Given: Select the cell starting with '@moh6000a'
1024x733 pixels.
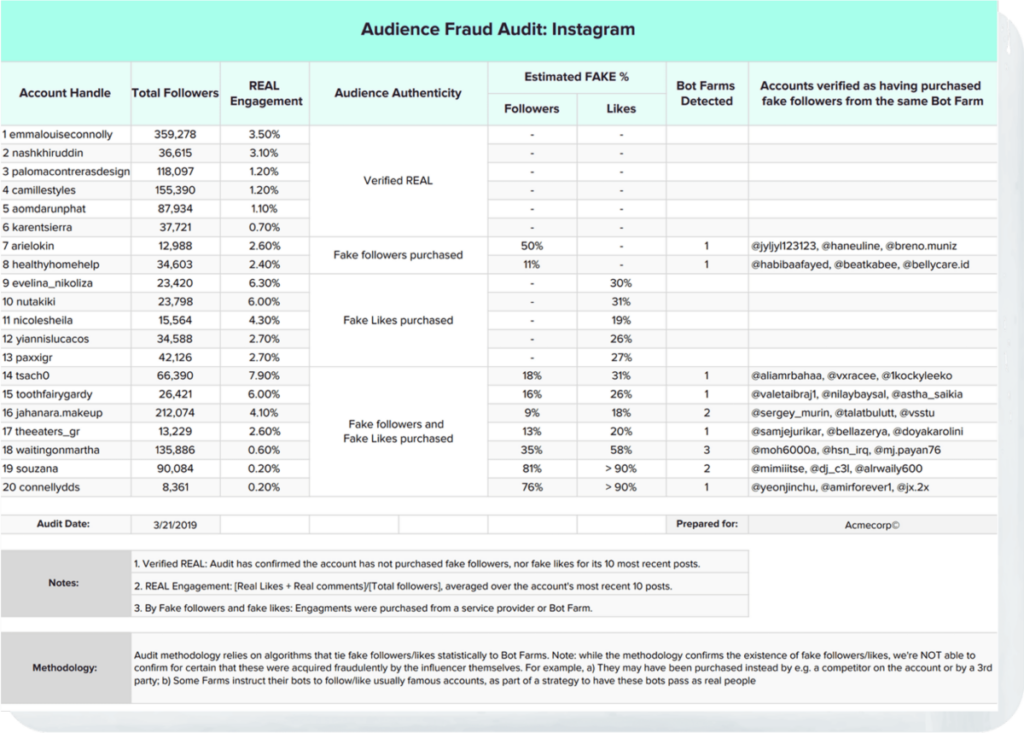Looking at the screenshot, I should pyautogui.click(x=873, y=450).
